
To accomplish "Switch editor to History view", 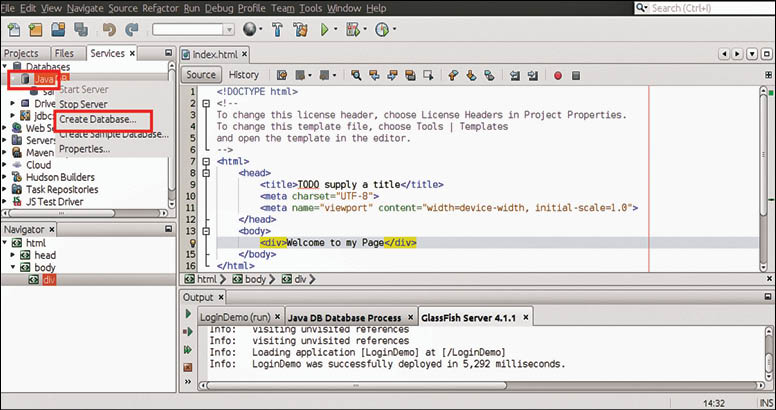I will coord(243,75).
